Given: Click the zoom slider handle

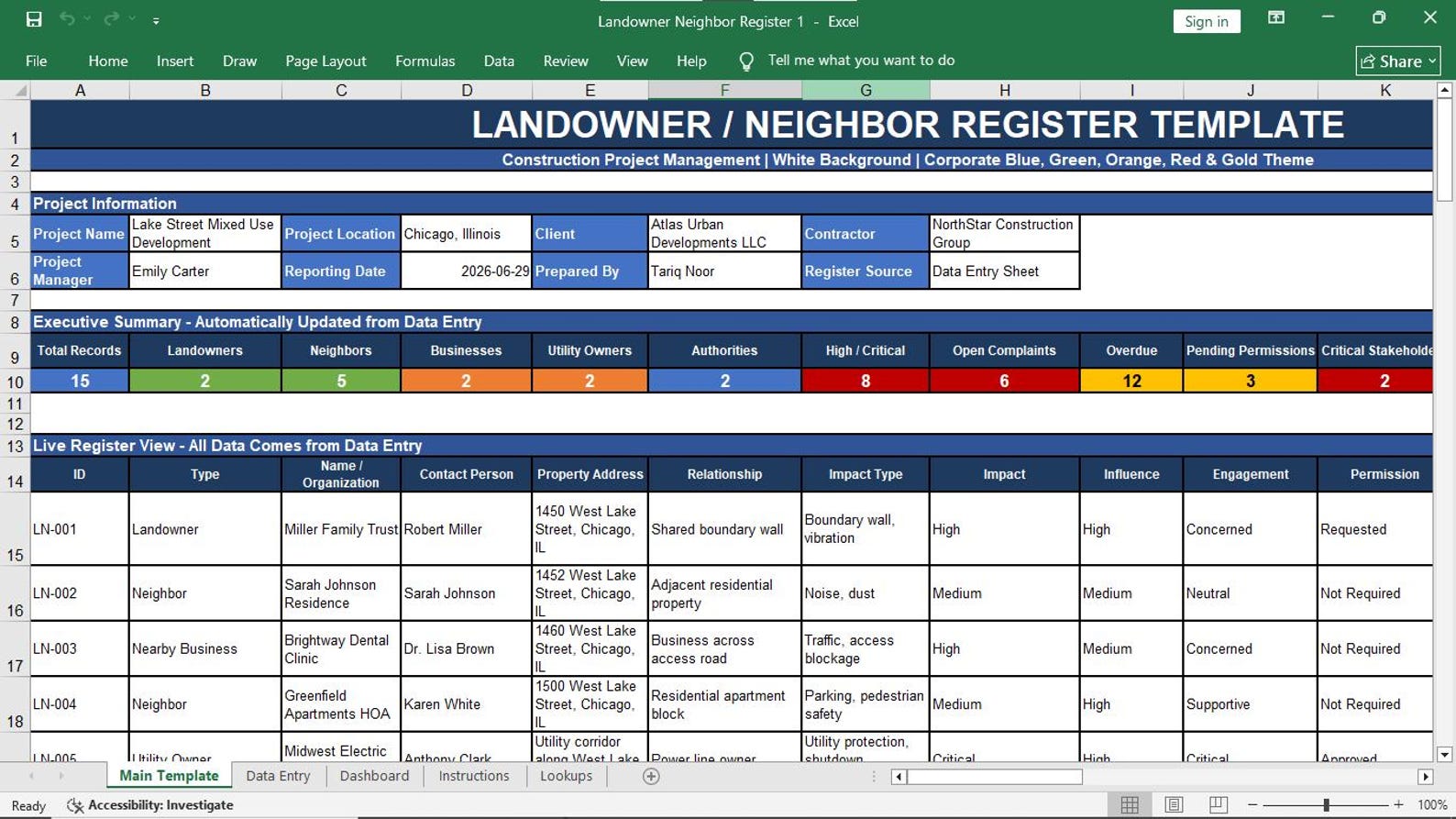Looking at the screenshot, I should (x=1326, y=804).
